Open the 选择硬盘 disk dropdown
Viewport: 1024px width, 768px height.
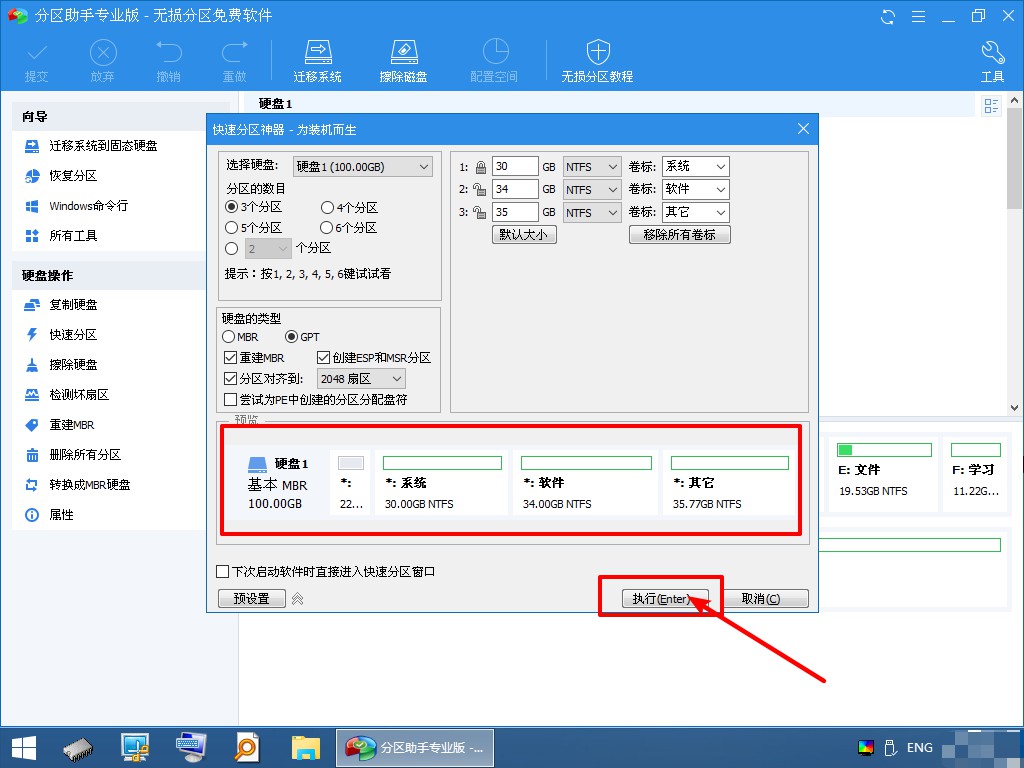coord(362,167)
